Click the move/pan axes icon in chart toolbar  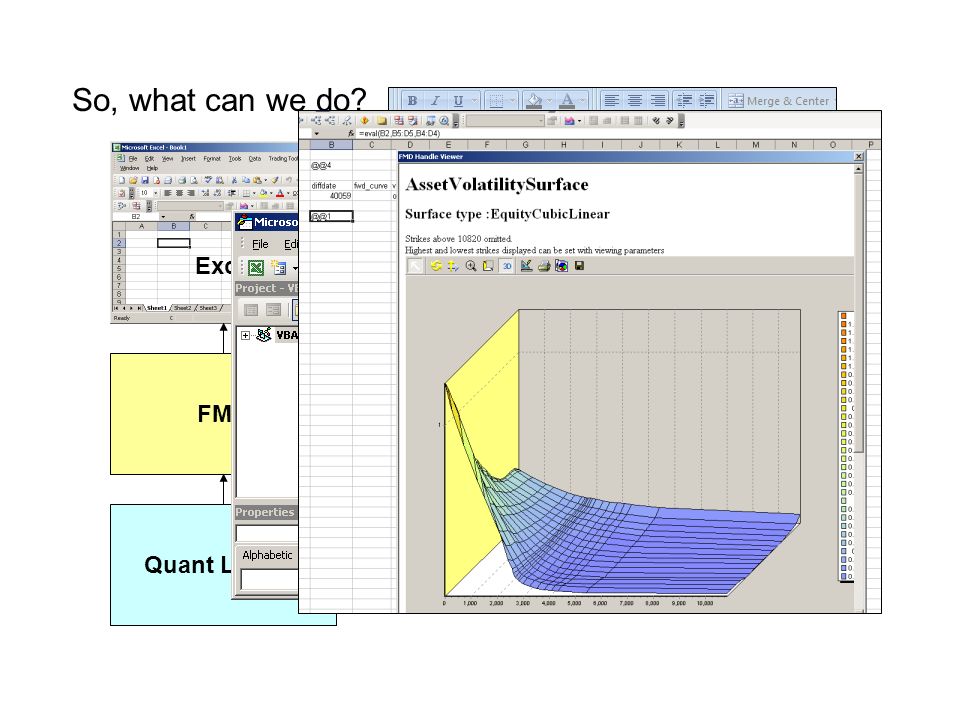(x=453, y=266)
